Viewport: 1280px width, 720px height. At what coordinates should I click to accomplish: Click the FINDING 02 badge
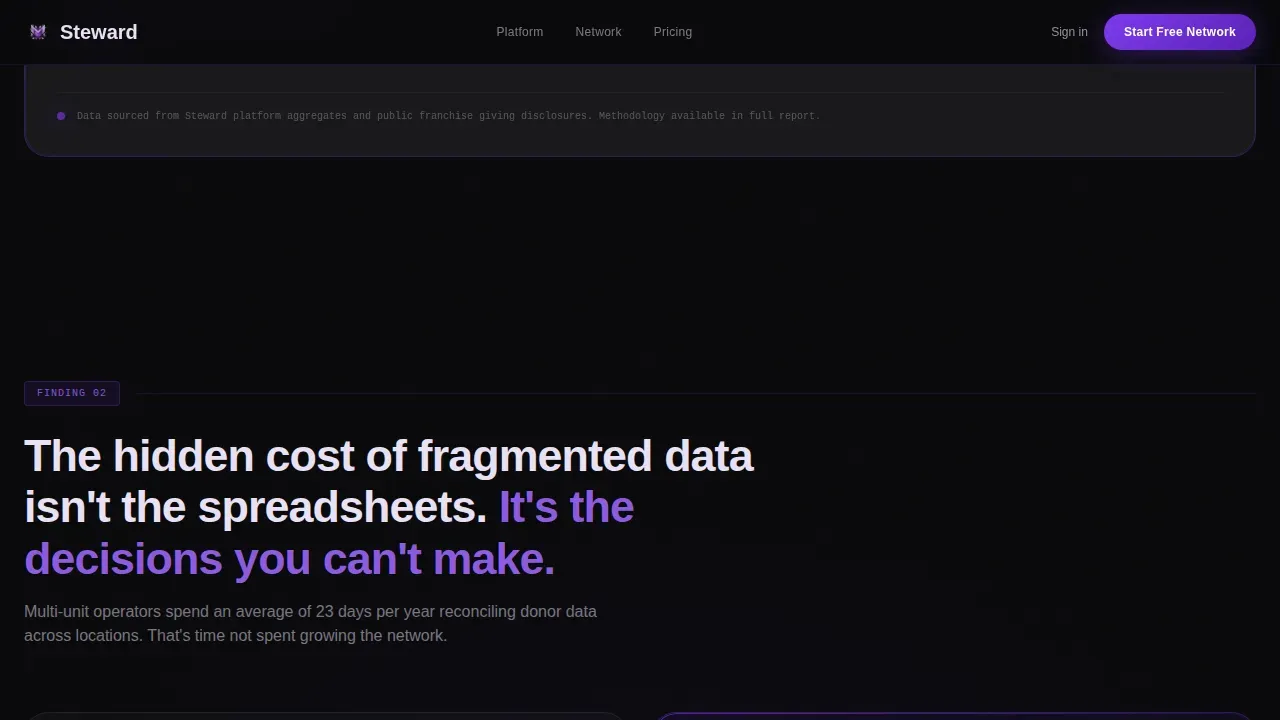[x=72, y=393]
